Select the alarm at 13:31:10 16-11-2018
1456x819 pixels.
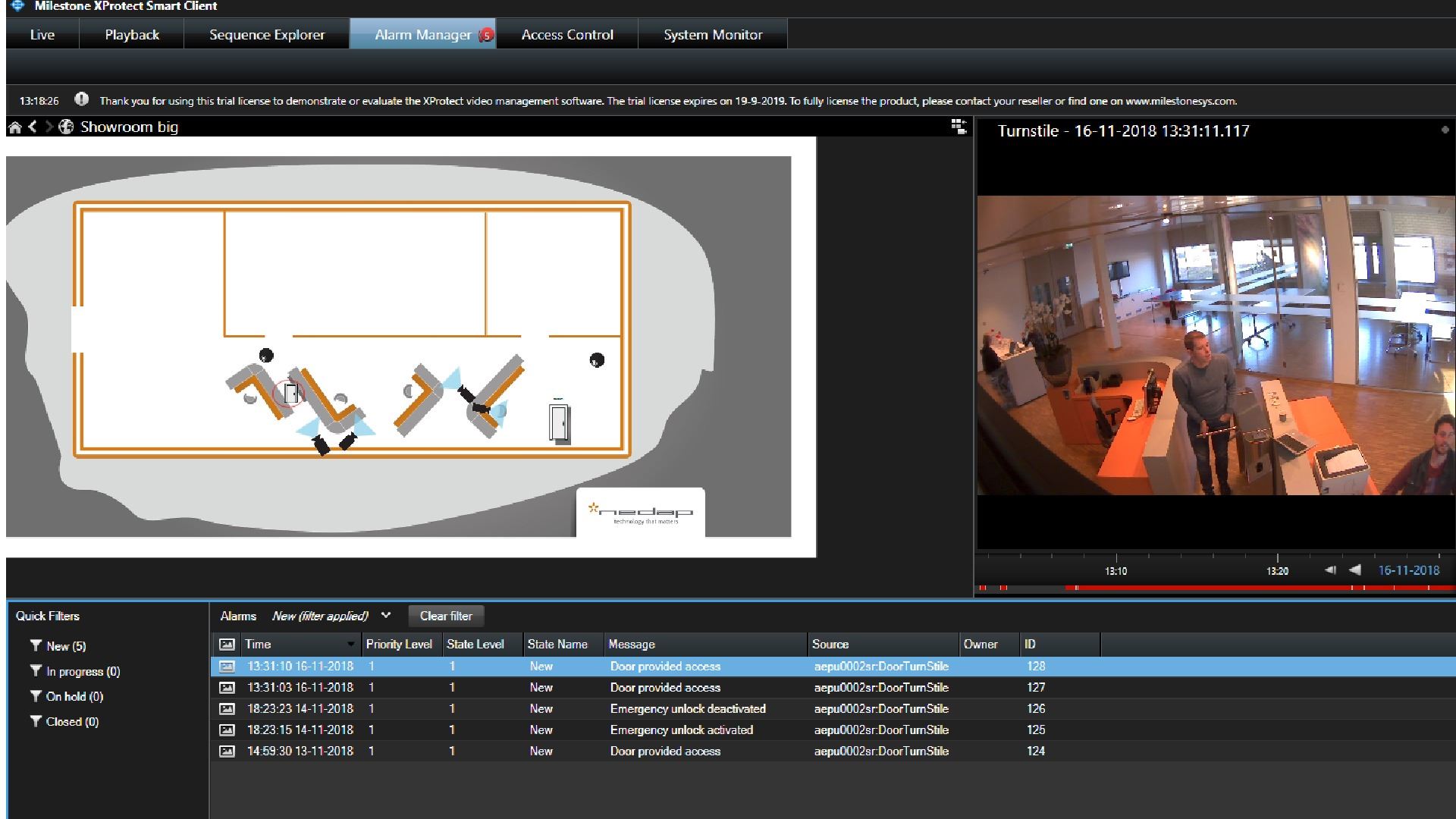tap(833, 667)
